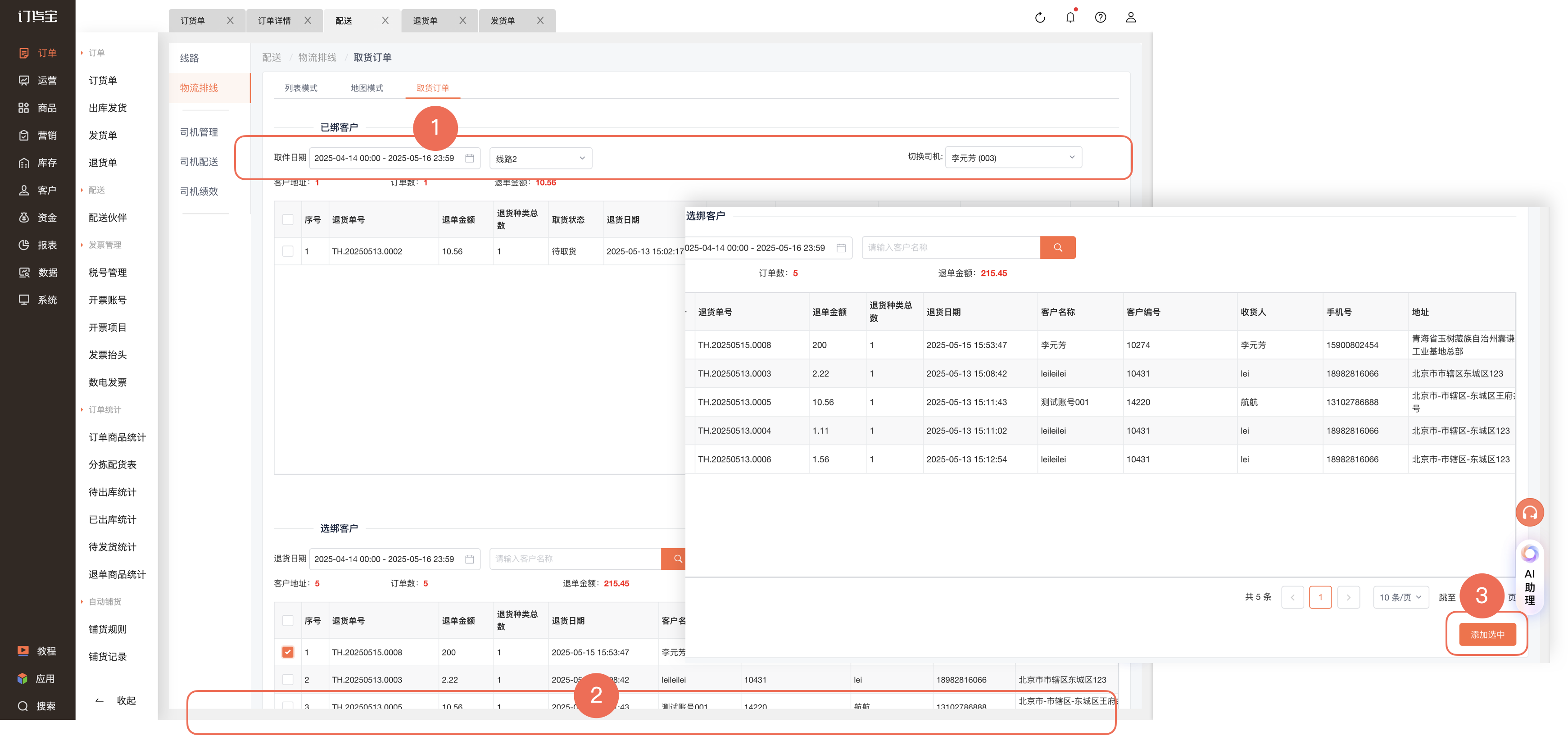
Task: Open 出库发货 in the submenu
Action: 107,108
